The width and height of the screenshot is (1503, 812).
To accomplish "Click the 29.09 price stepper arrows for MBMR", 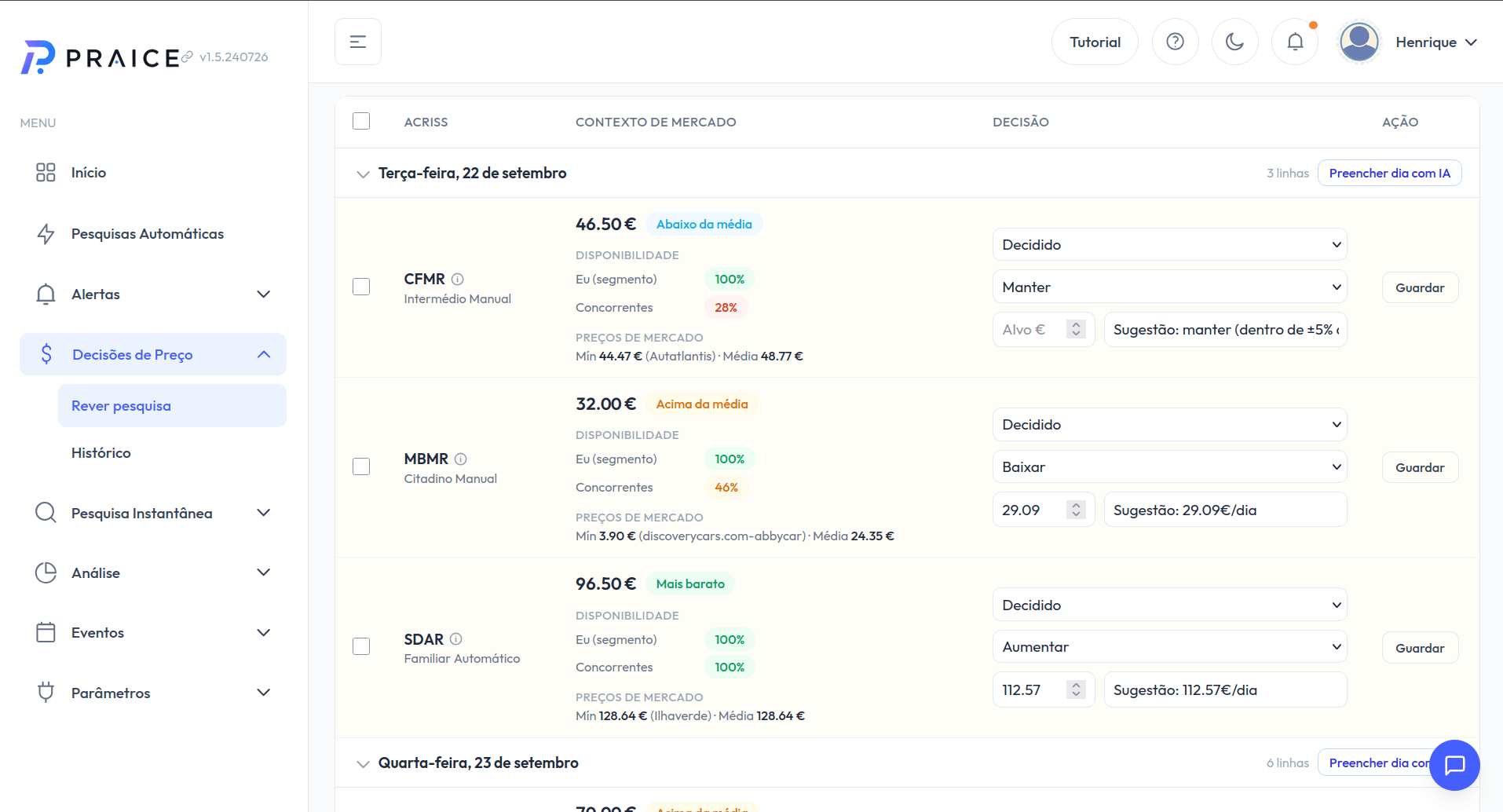I will pyautogui.click(x=1076, y=510).
